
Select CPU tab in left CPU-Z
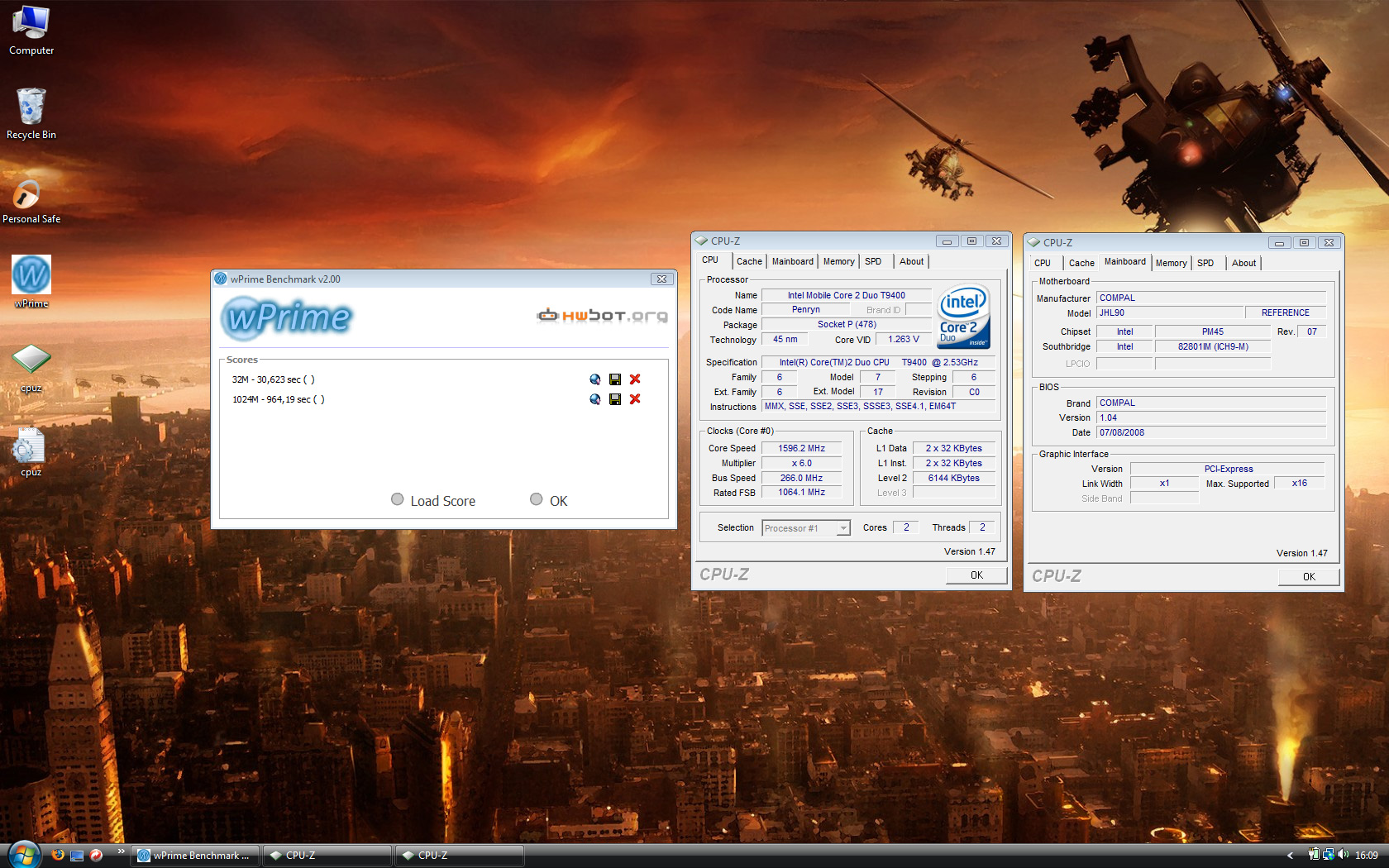click(x=711, y=260)
